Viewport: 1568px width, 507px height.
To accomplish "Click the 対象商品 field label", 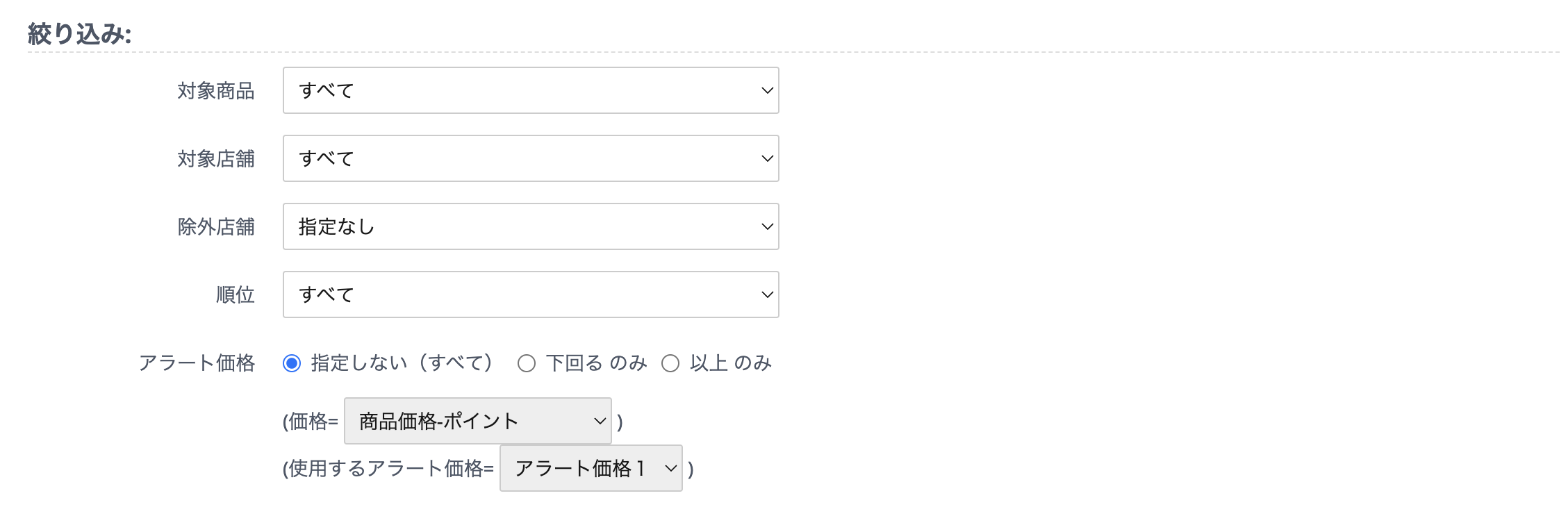I will [x=216, y=91].
